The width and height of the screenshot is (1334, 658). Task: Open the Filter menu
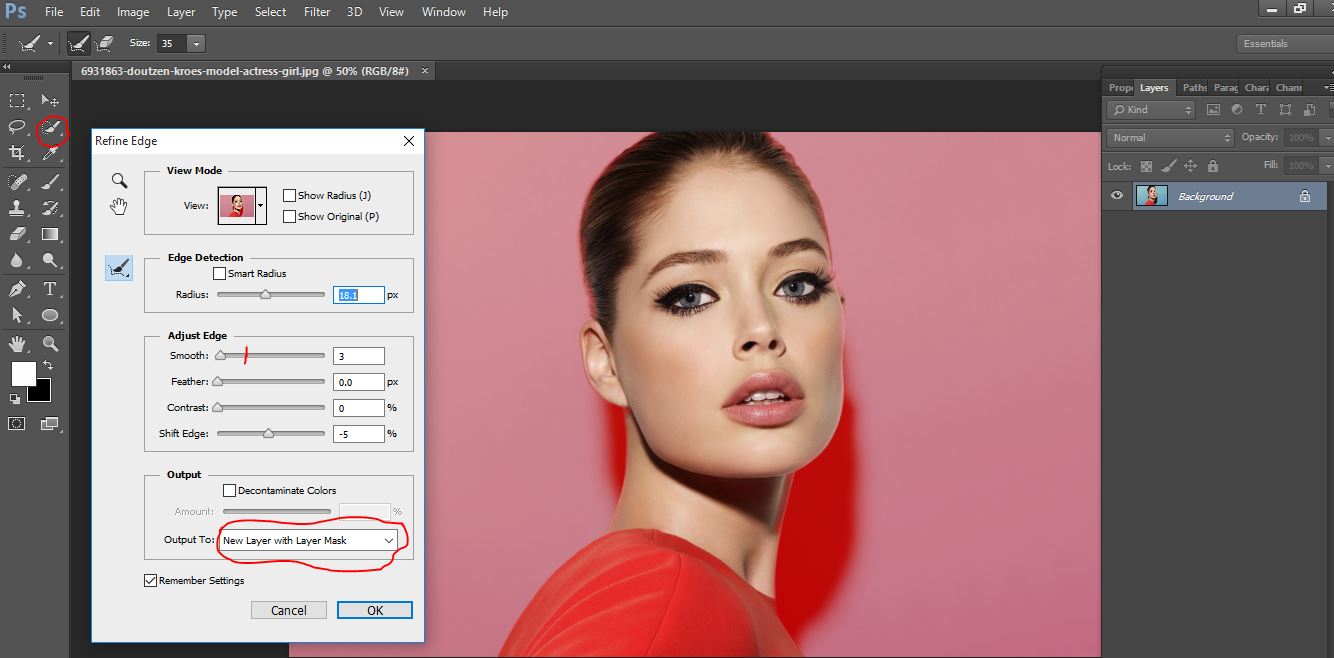pos(316,11)
